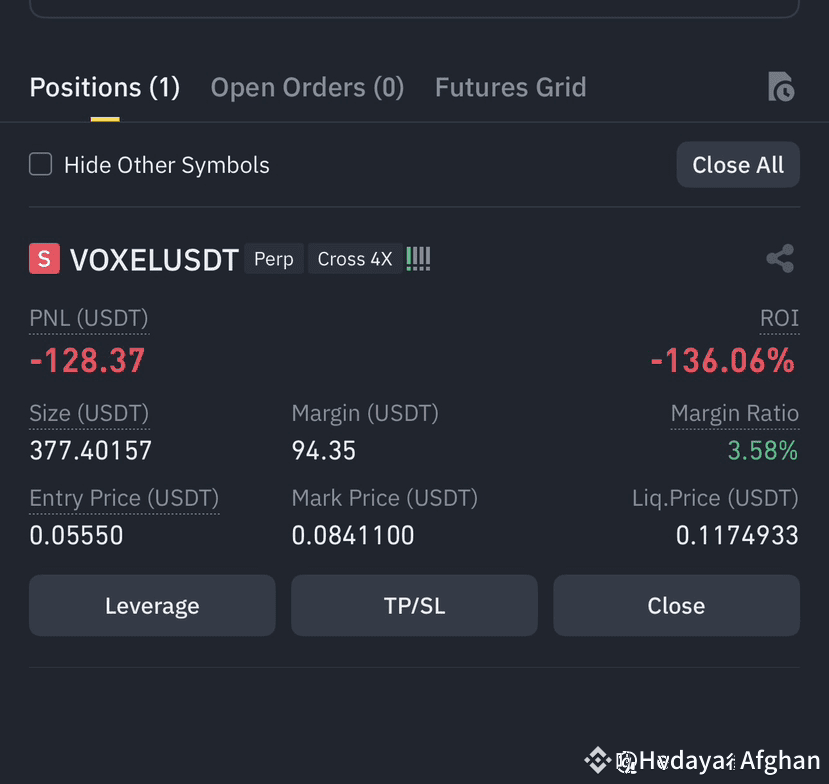Click the Binance logo watermark
This screenshot has width=829, height=784.
tap(597, 760)
